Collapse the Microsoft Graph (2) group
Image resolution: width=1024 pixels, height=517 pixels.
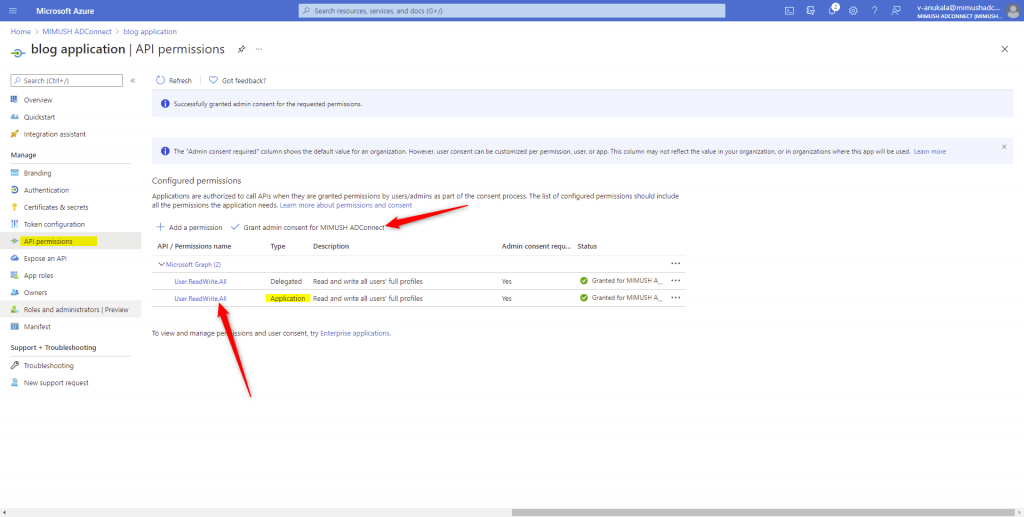click(161, 264)
